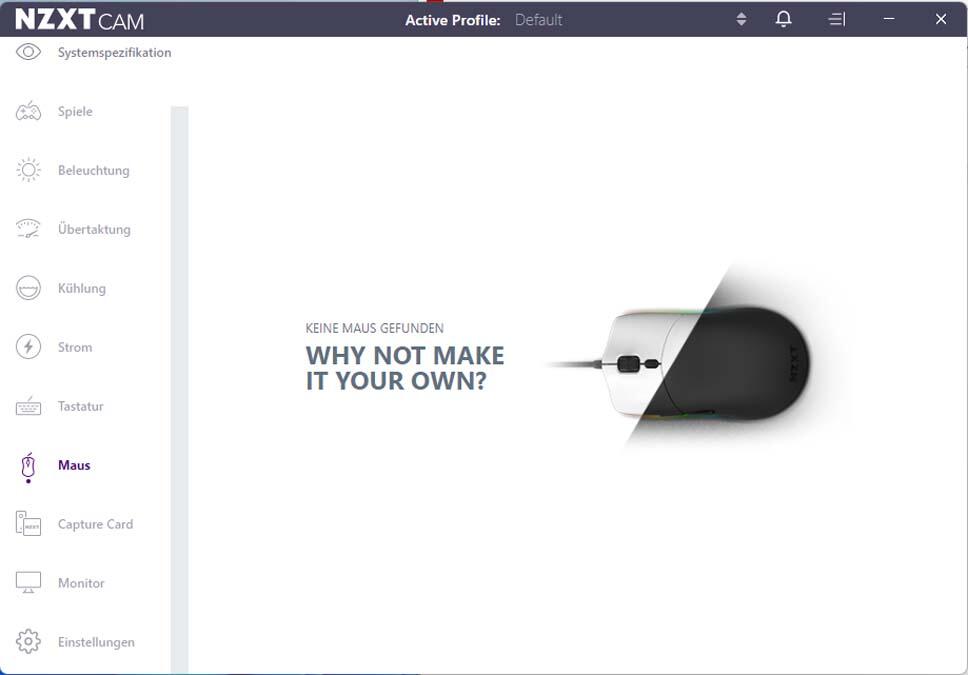The width and height of the screenshot is (968, 675).
Task: Click the "WHY NOT MAKE IT YOUR OWN?" headline
Action: tap(405, 368)
